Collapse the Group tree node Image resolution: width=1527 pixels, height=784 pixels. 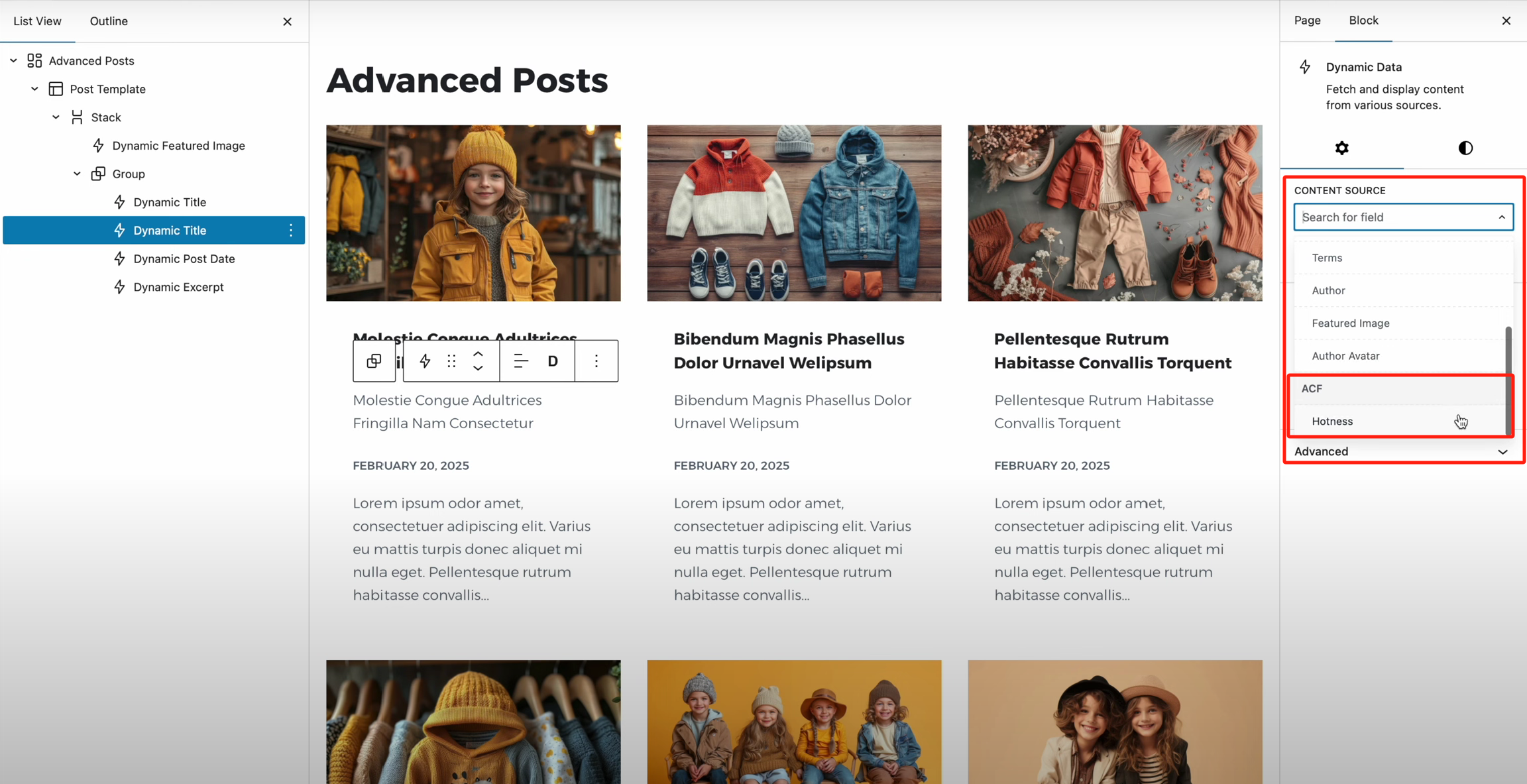(77, 174)
